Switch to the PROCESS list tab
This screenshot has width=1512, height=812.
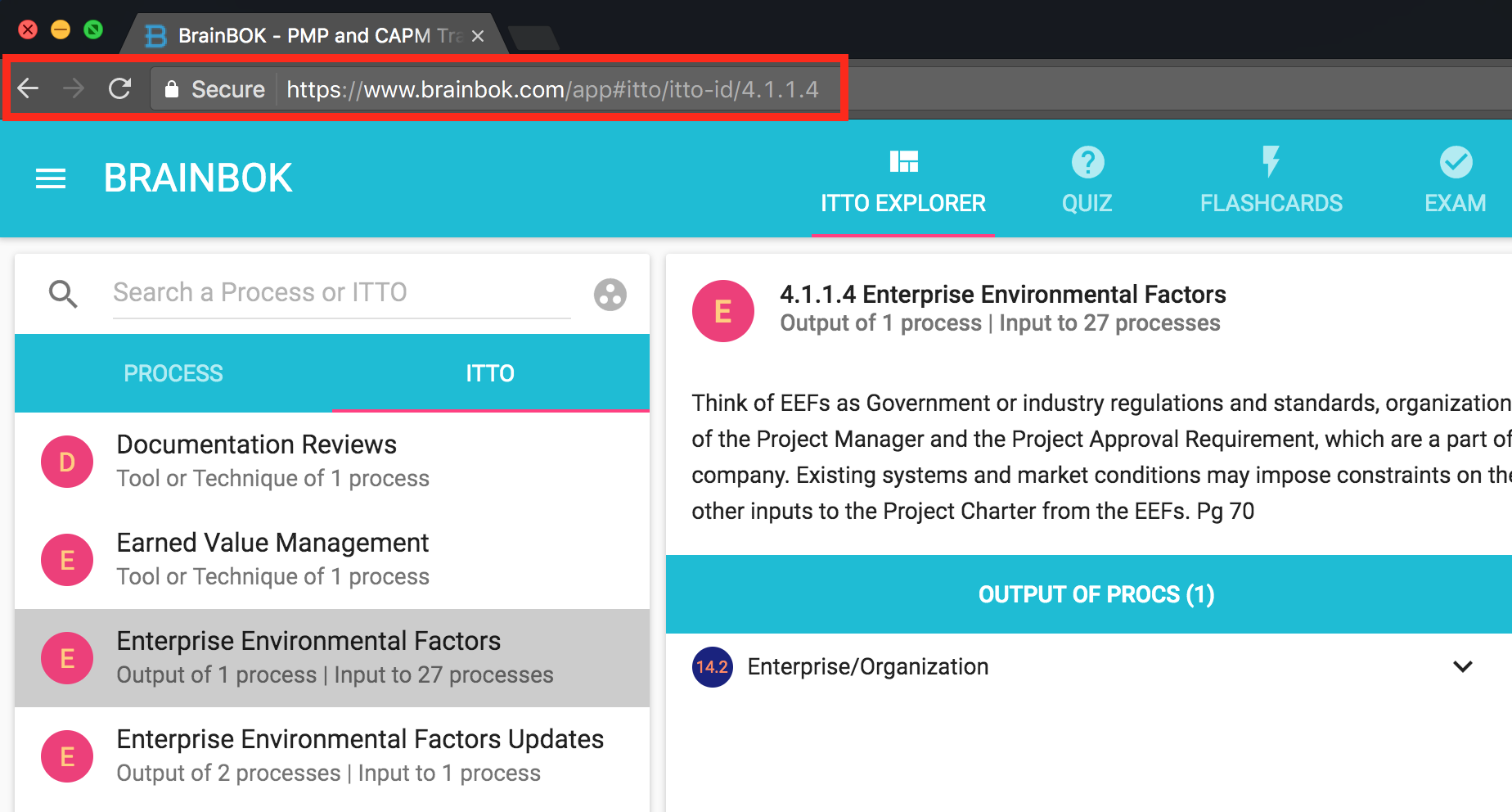(x=173, y=373)
